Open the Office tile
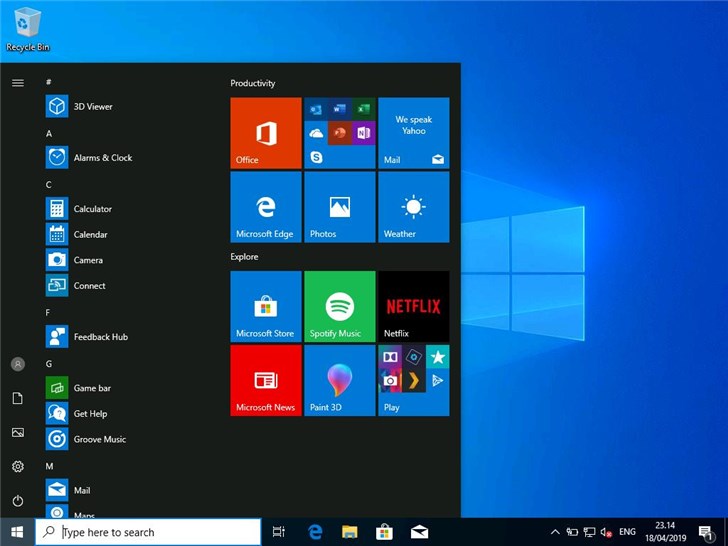The image size is (728, 546). tap(265, 133)
